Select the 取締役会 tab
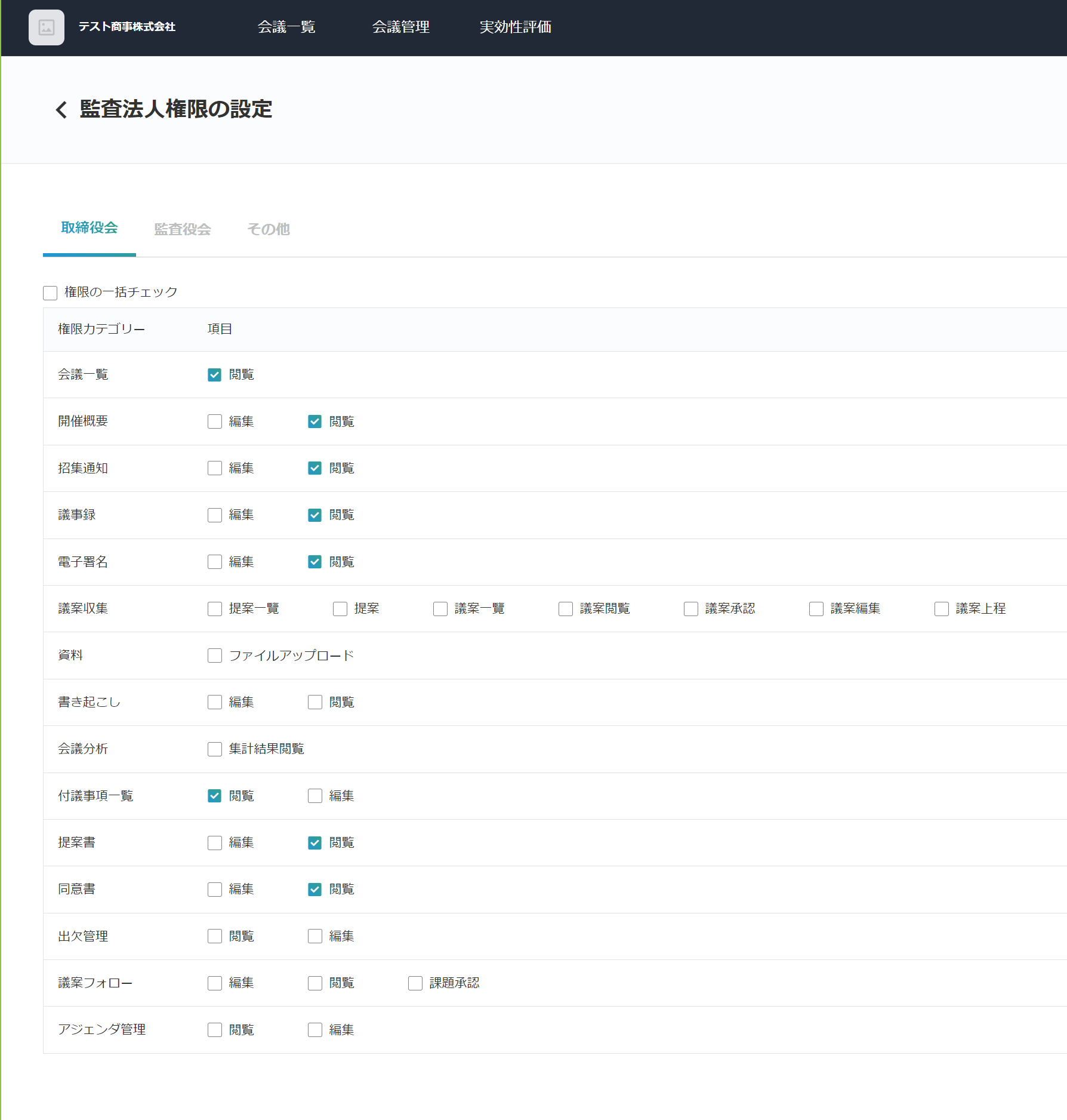Viewport: 1067px width, 1120px height. click(90, 228)
